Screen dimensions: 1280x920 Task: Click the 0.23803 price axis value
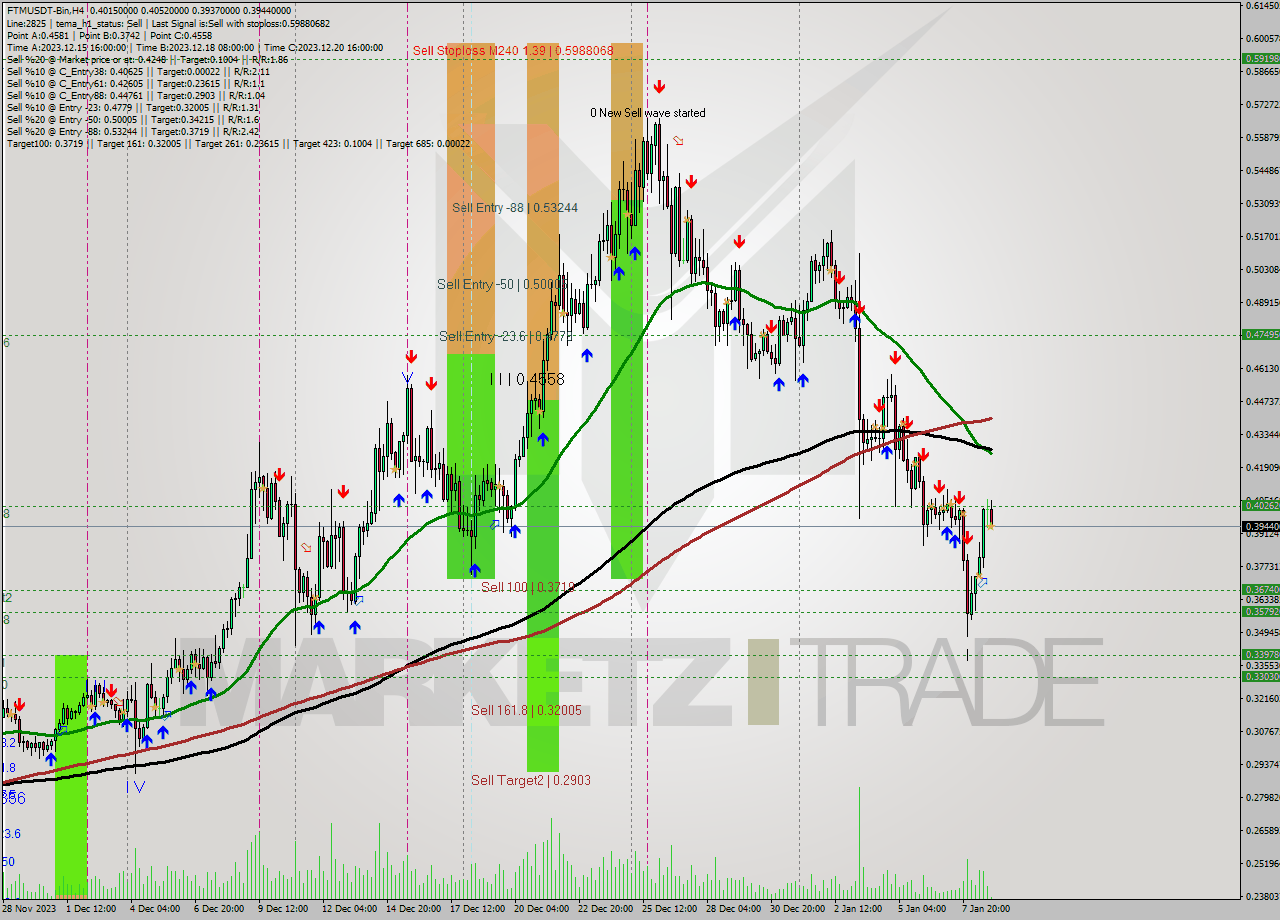point(1262,896)
